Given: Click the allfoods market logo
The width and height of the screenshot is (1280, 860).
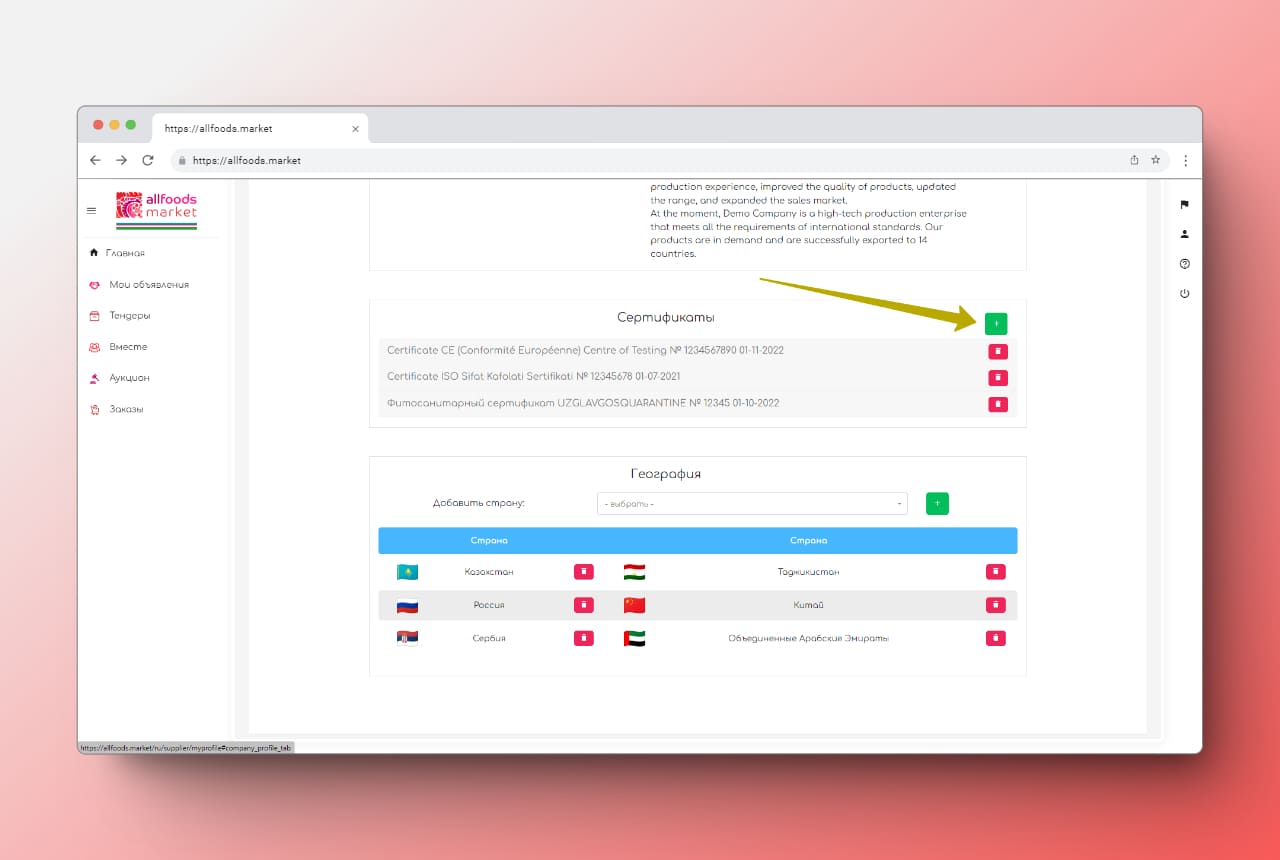Looking at the screenshot, I should (157, 210).
